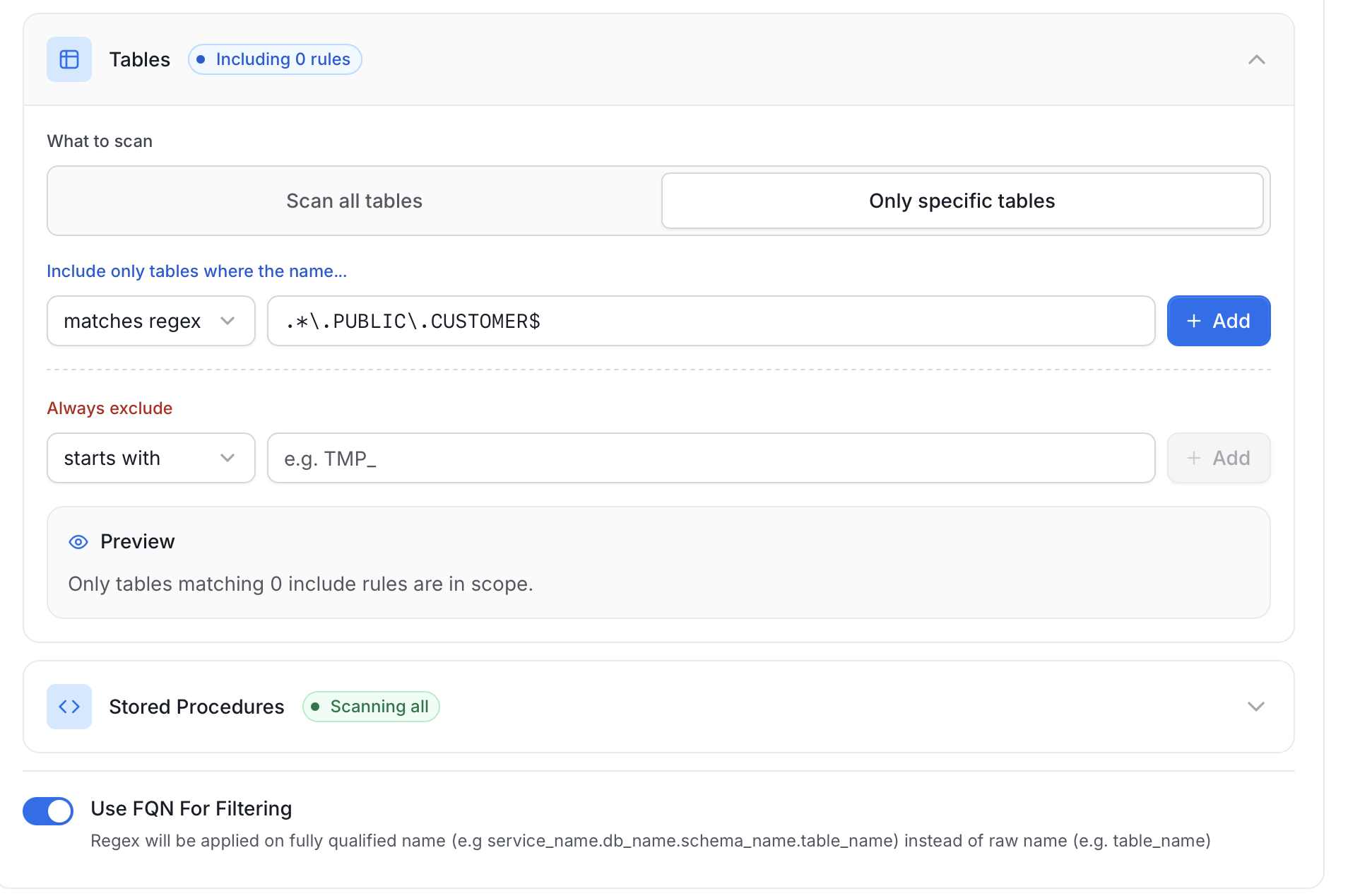This screenshot has height=896, width=1348.
Task: Click the Tables section icon
Action: coord(69,59)
